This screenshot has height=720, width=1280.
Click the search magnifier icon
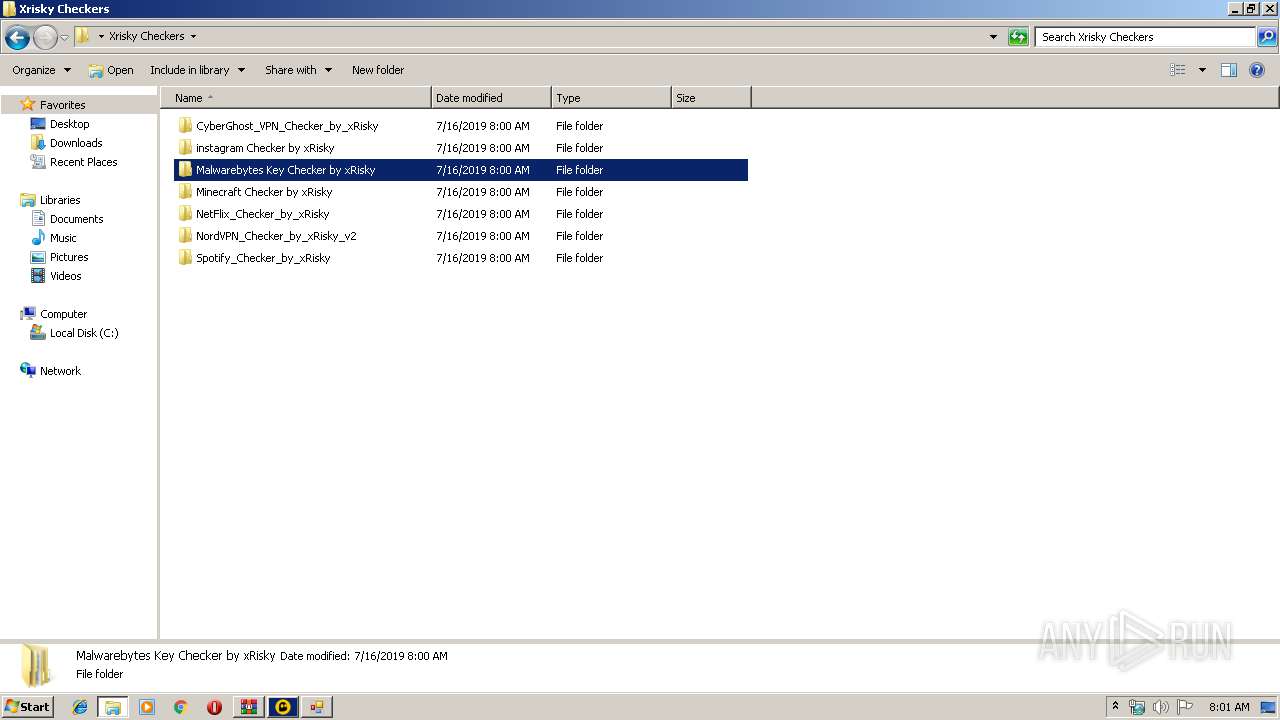(1266, 37)
